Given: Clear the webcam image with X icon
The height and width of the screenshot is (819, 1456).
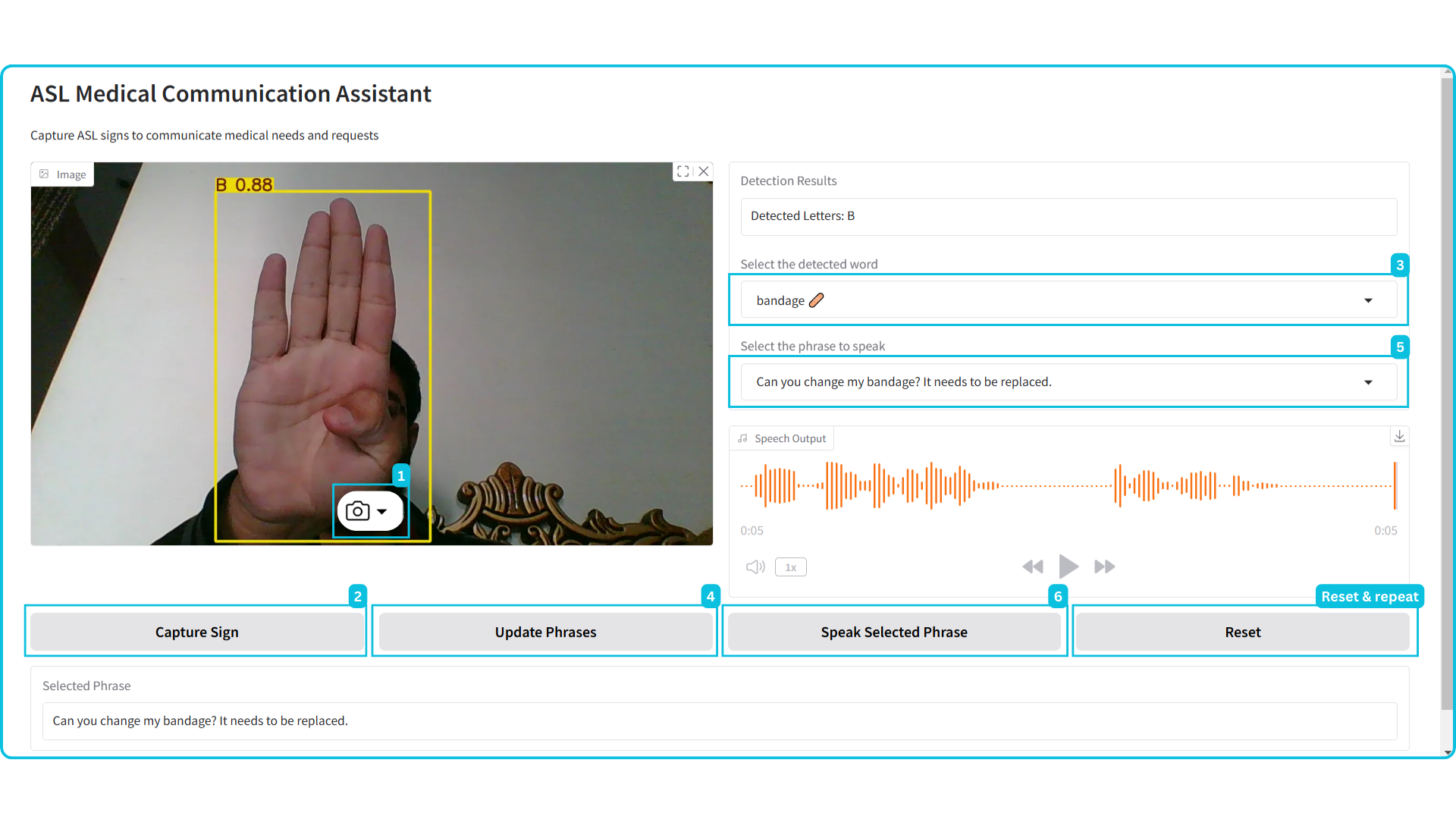Looking at the screenshot, I should (x=704, y=171).
